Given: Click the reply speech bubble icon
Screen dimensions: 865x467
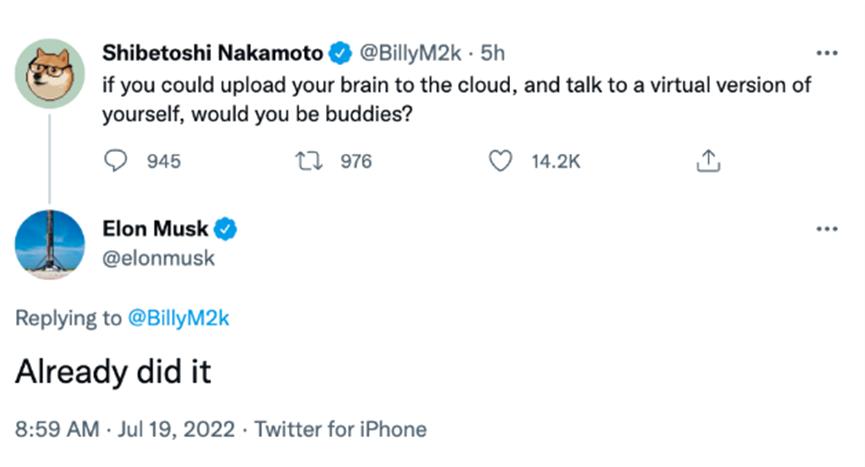Looking at the screenshot, I should [116, 161].
